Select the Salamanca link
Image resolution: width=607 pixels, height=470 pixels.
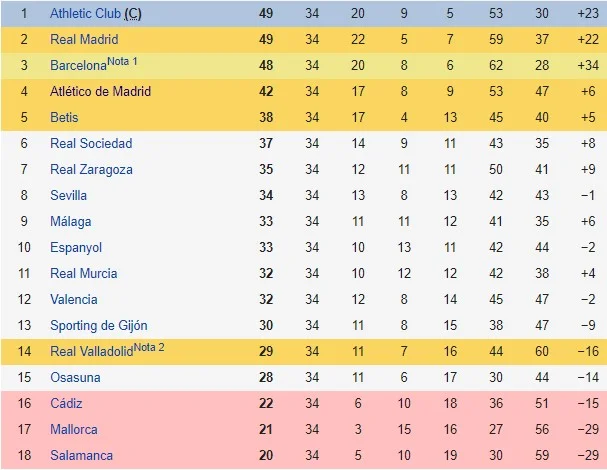[81, 456]
